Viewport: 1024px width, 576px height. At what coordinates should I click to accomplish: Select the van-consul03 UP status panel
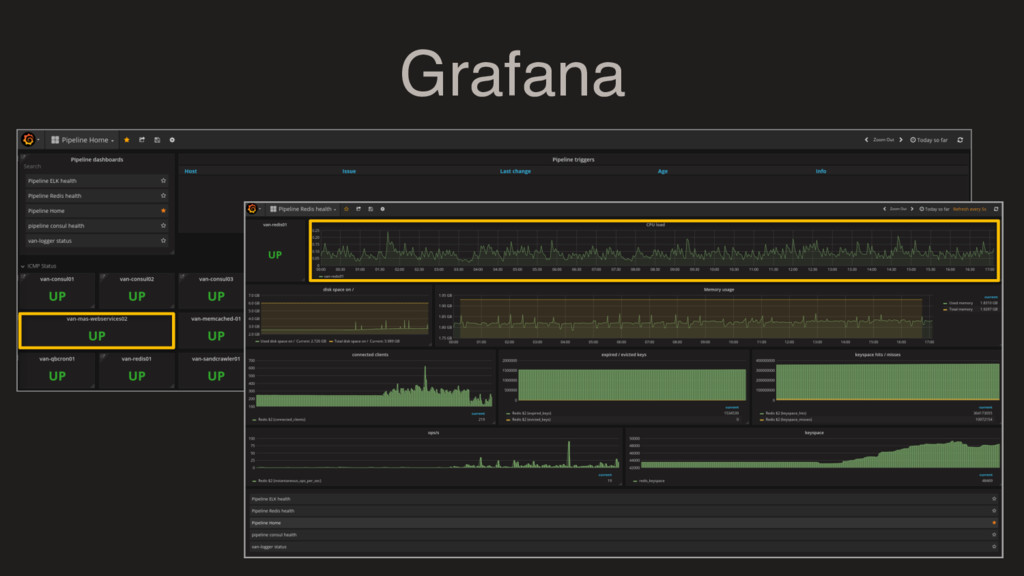point(211,290)
